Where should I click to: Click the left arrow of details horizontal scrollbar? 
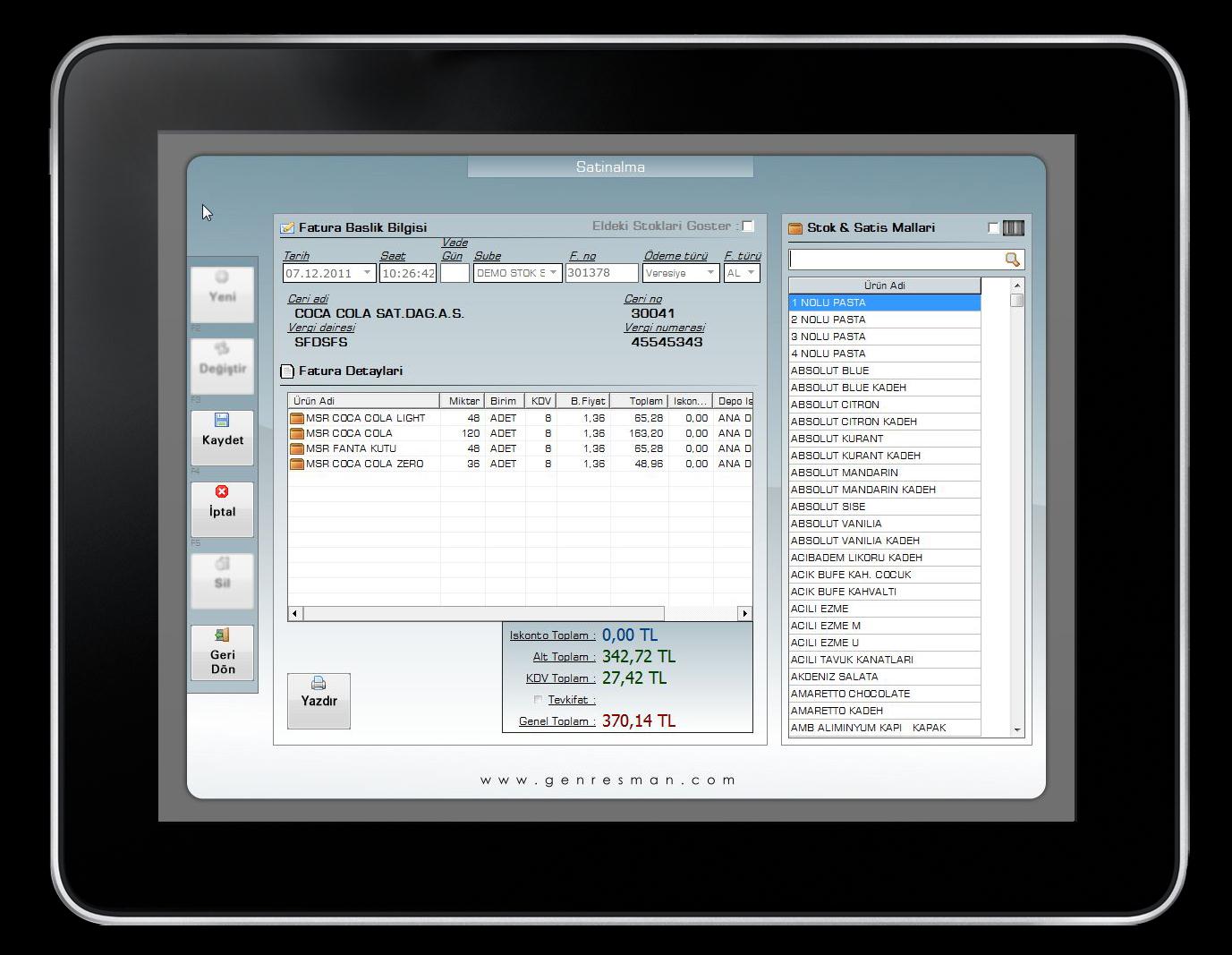tap(295, 613)
